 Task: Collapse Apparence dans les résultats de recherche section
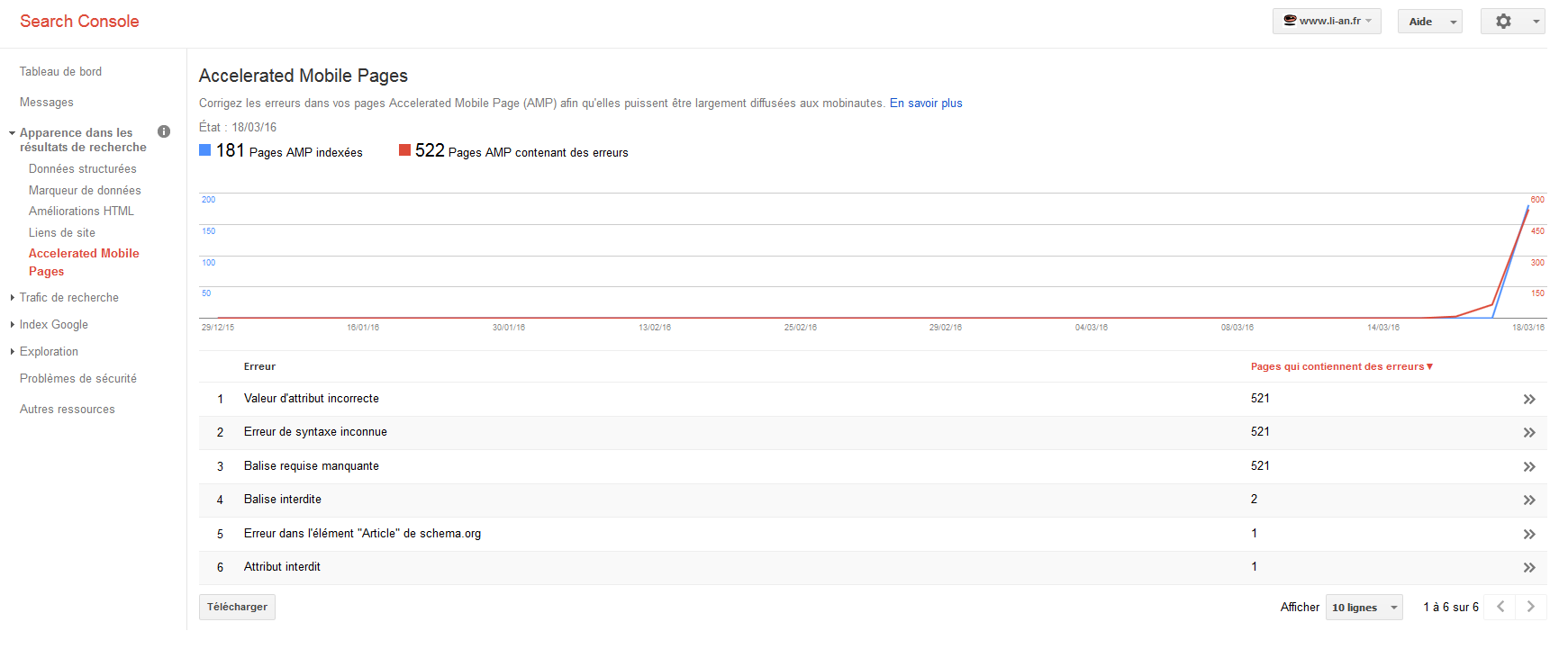click(x=13, y=133)
